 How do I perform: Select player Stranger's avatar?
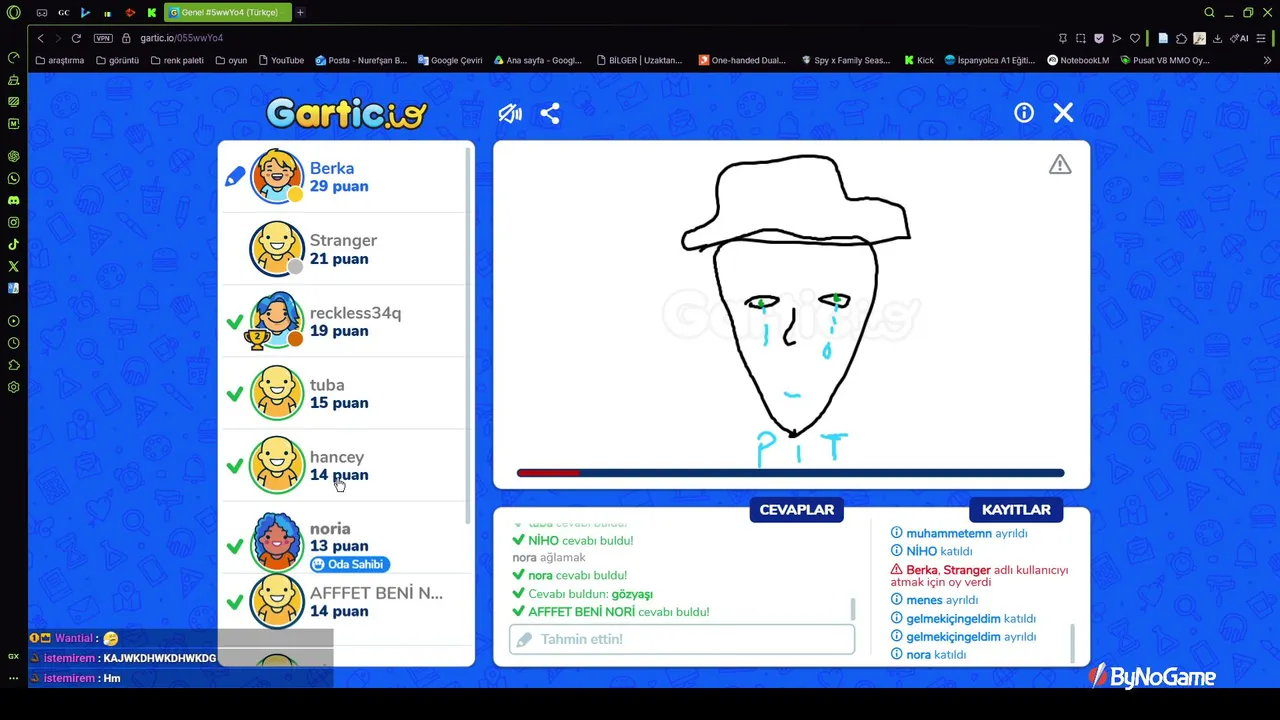pos(277,249)
